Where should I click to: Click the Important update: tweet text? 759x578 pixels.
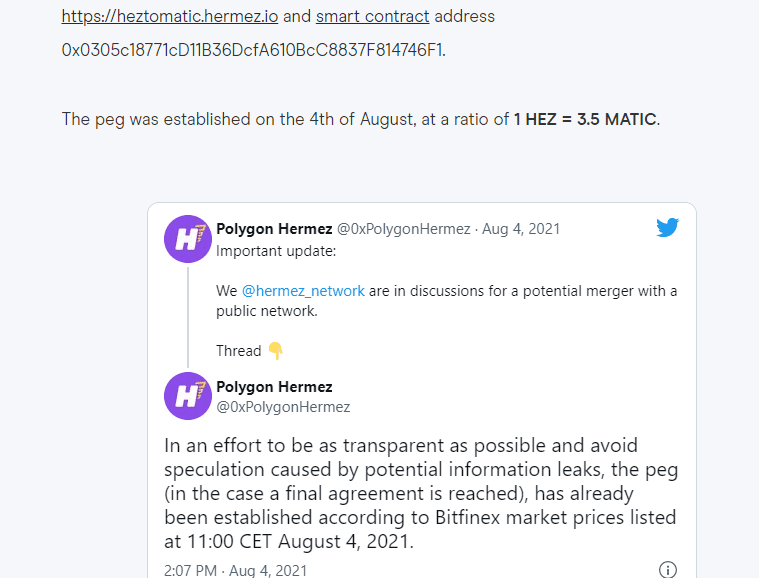click(276, 251)
